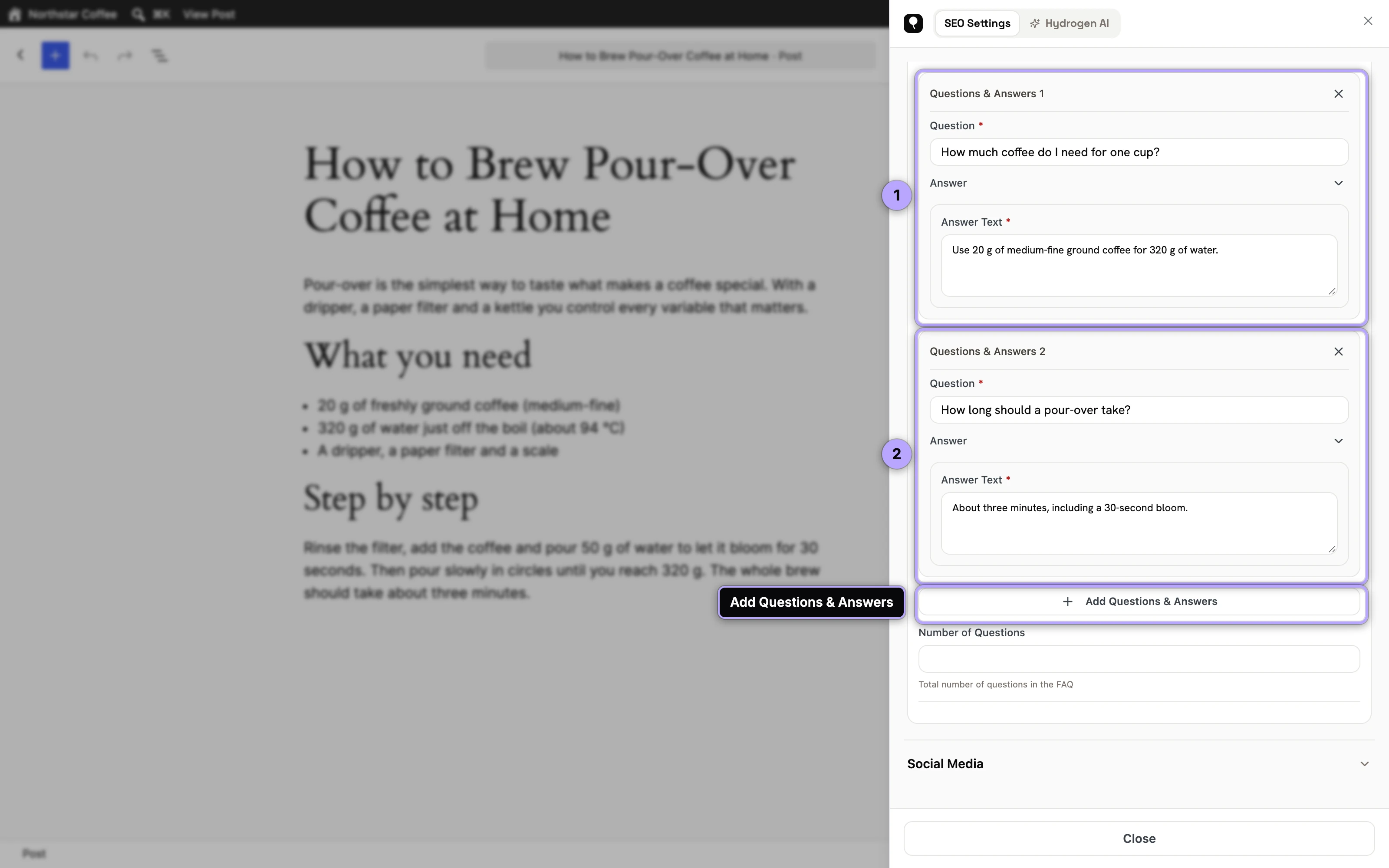Image resolution: width=1389 pixels, height=868 pixels.
Task: Add Questions & Answers button in panel
Action: click(1139, 602)
